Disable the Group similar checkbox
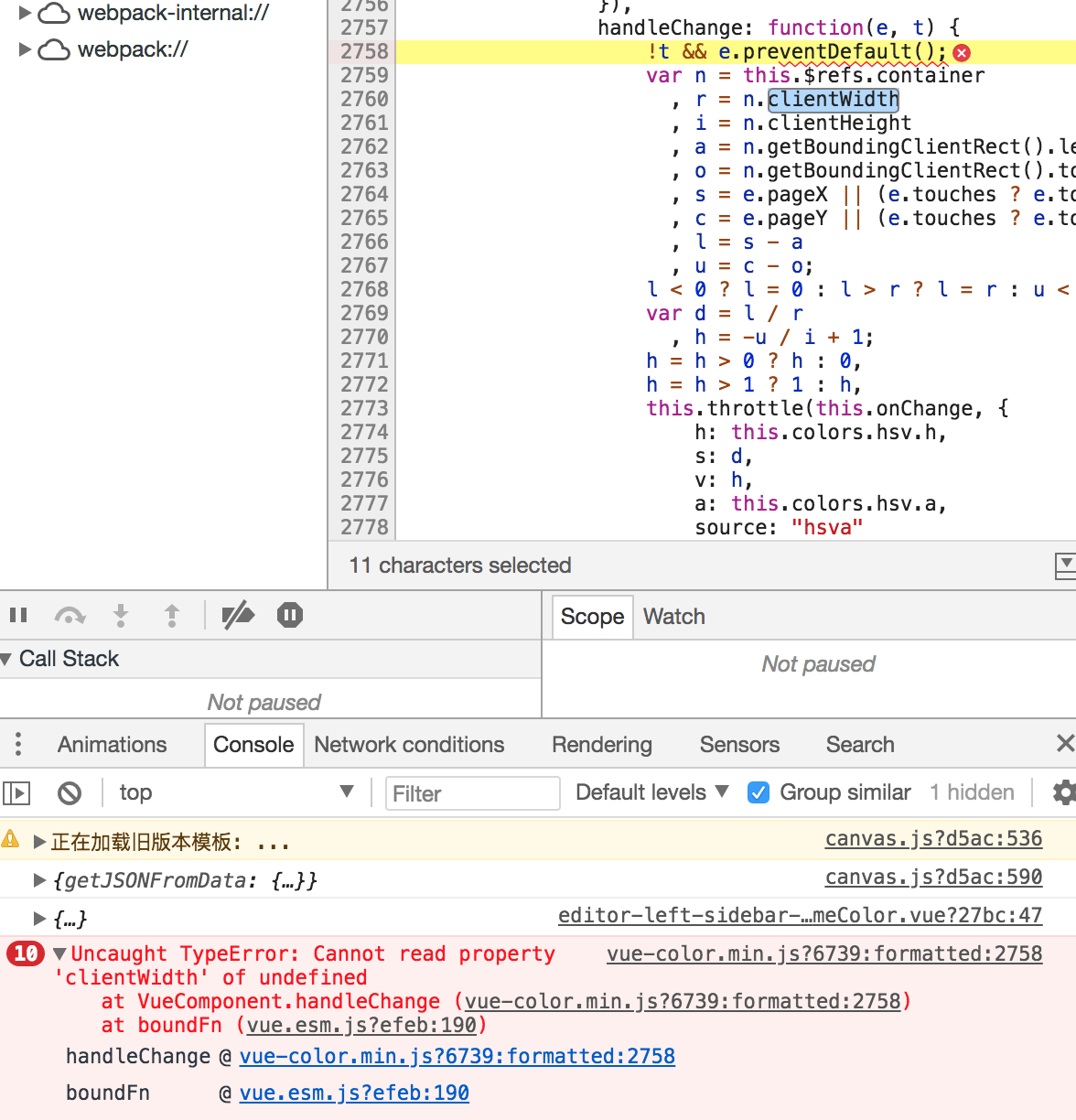 pyautogui.click(x=759, y=792)
